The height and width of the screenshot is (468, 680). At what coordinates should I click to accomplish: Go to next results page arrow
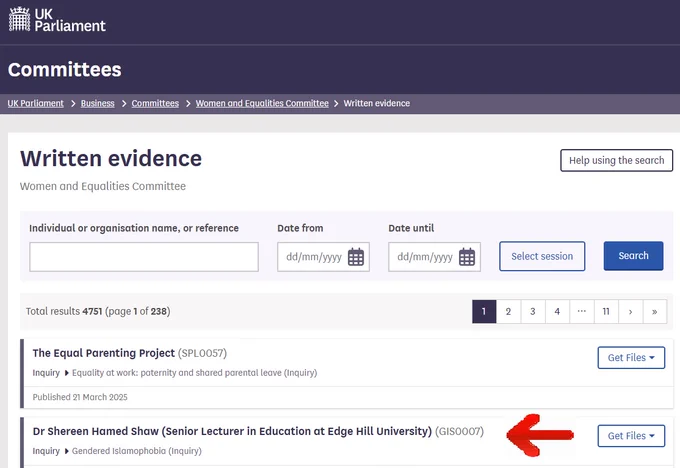point(630,311)
